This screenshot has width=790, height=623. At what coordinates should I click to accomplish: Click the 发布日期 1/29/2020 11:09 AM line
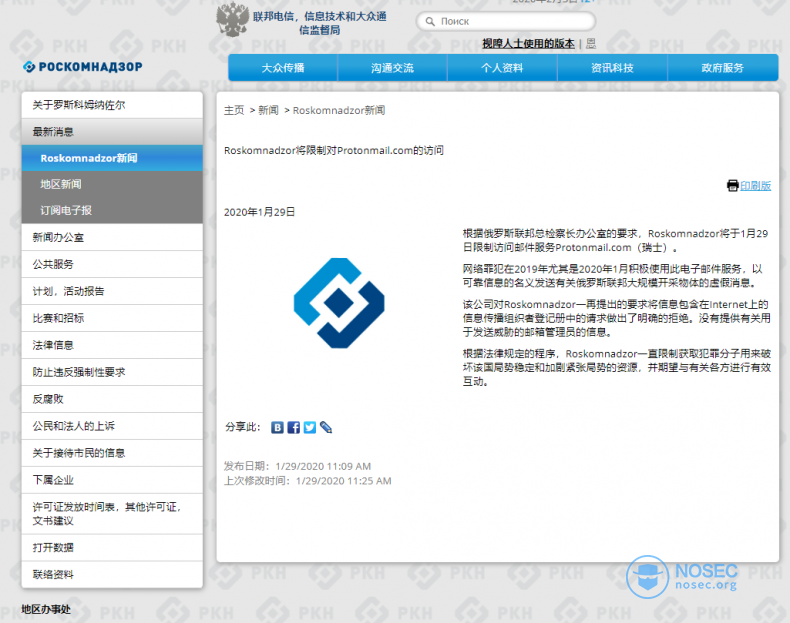pos(297,466)
